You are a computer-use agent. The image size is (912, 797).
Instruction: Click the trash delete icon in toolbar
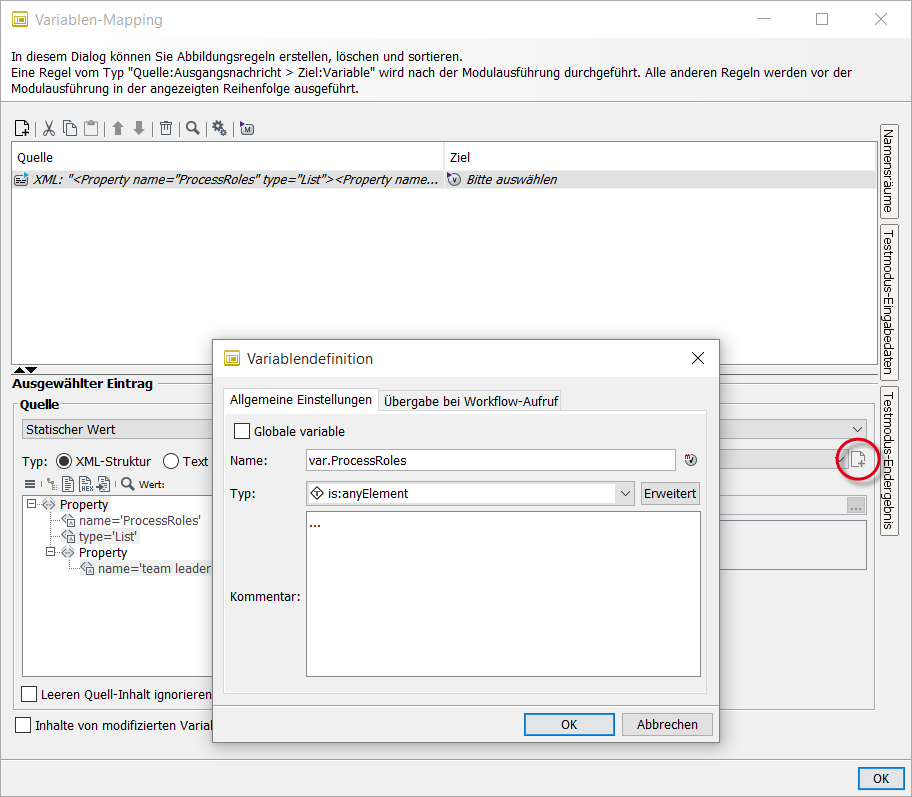tap(166, 128)
